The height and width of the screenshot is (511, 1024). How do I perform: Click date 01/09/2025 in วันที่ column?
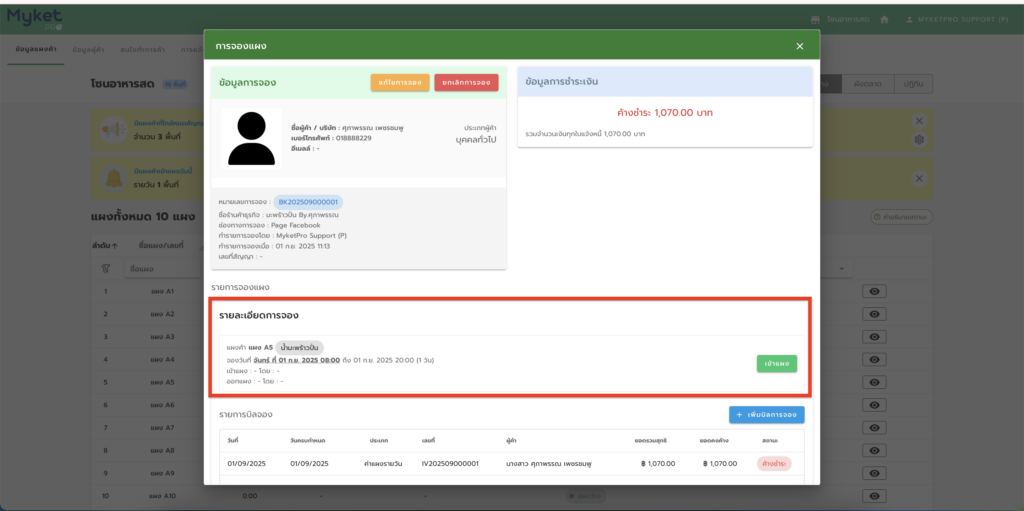pos(245,463)
